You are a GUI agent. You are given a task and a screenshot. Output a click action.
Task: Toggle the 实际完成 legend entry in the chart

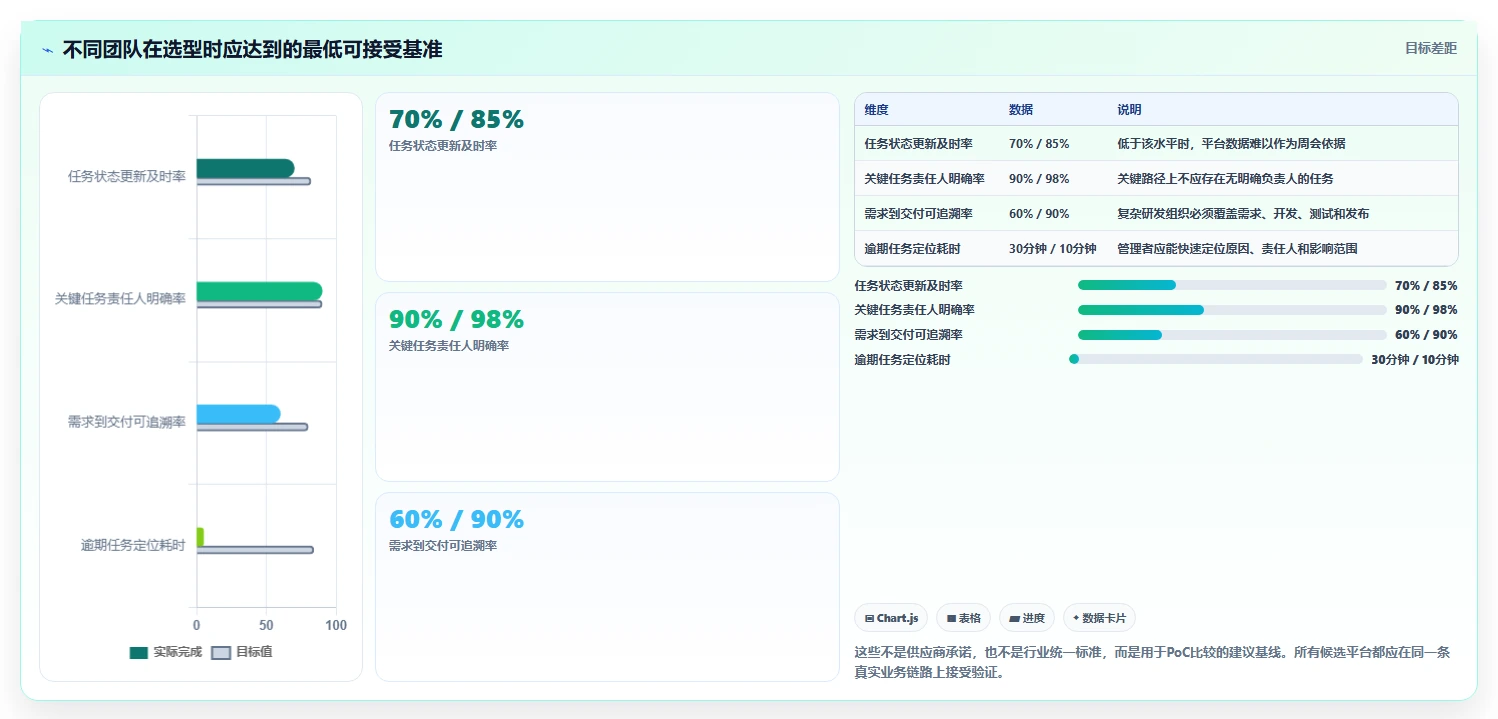pyautogui.click(x=166, y=652)
